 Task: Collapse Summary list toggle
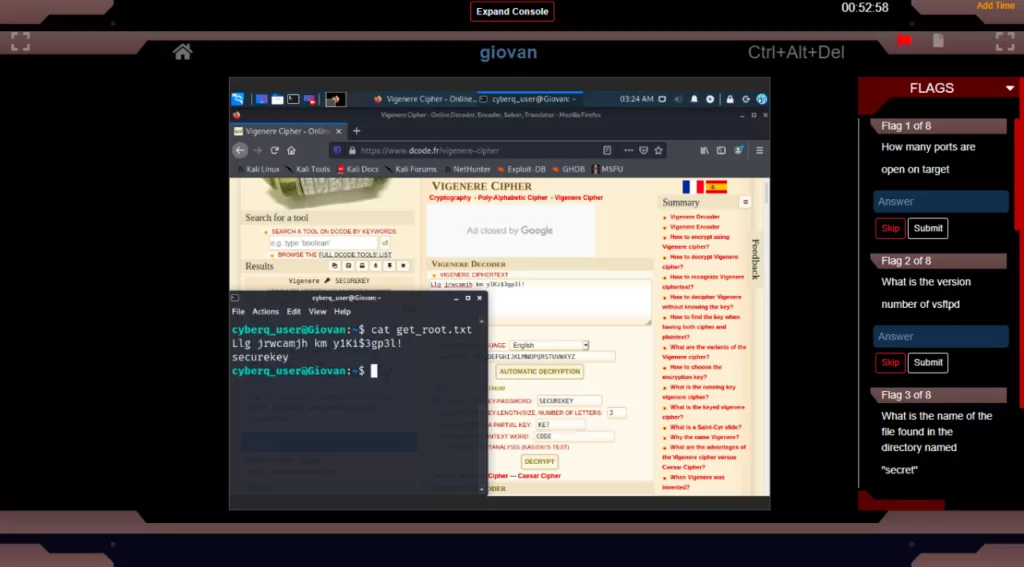tap(745, 202)
